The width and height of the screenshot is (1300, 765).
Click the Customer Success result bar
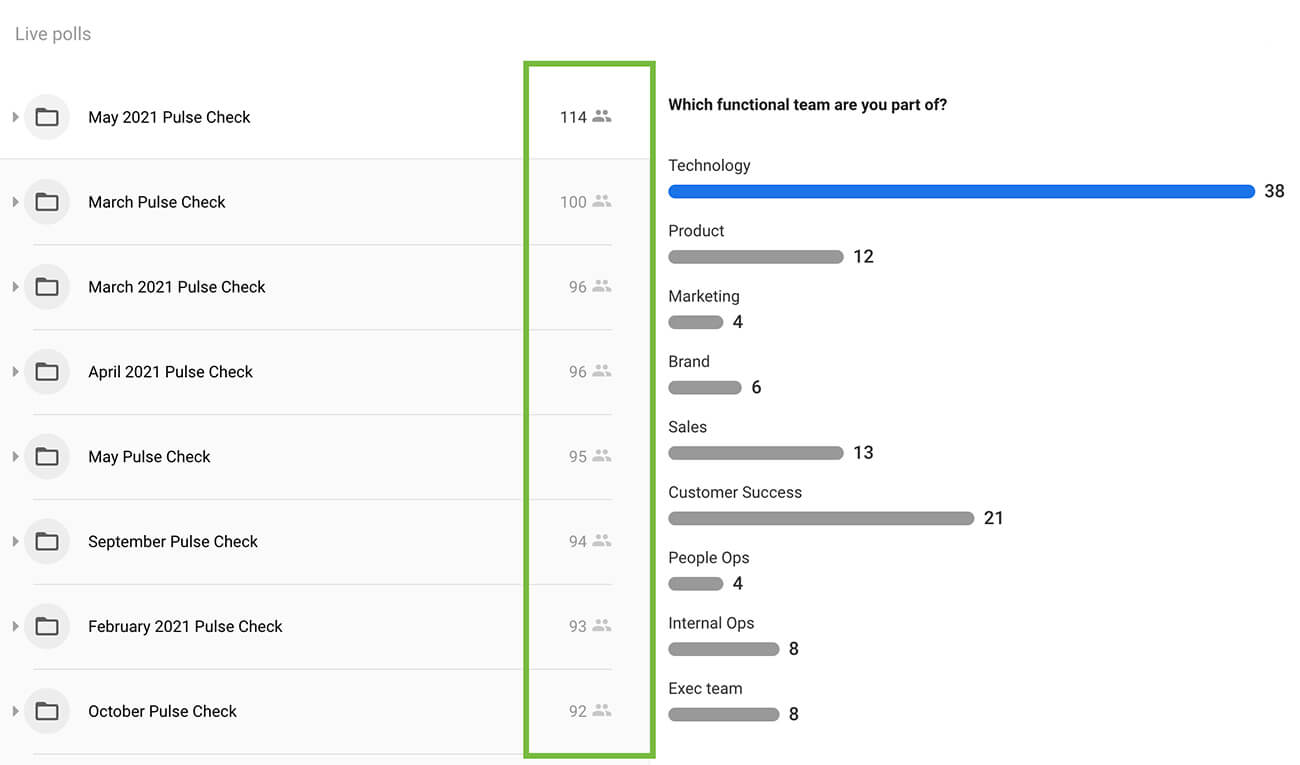(820, 519)
